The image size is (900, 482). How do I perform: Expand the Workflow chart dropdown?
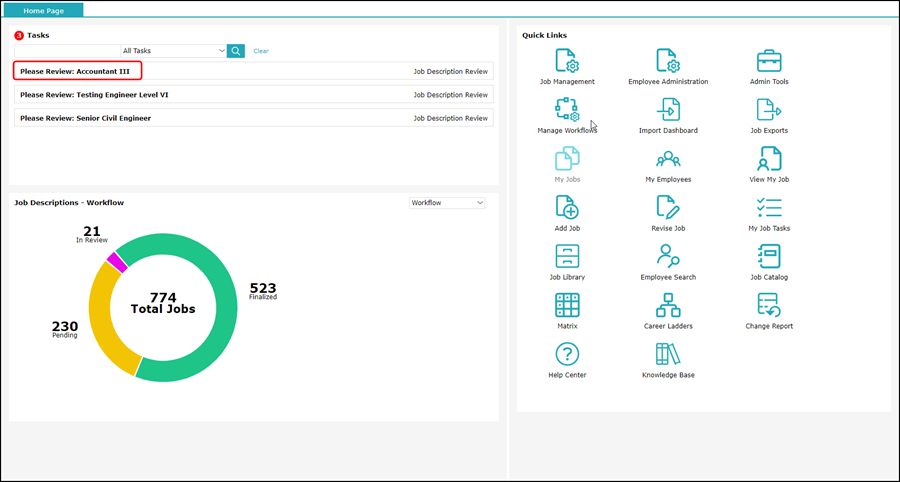coord(447,203)
